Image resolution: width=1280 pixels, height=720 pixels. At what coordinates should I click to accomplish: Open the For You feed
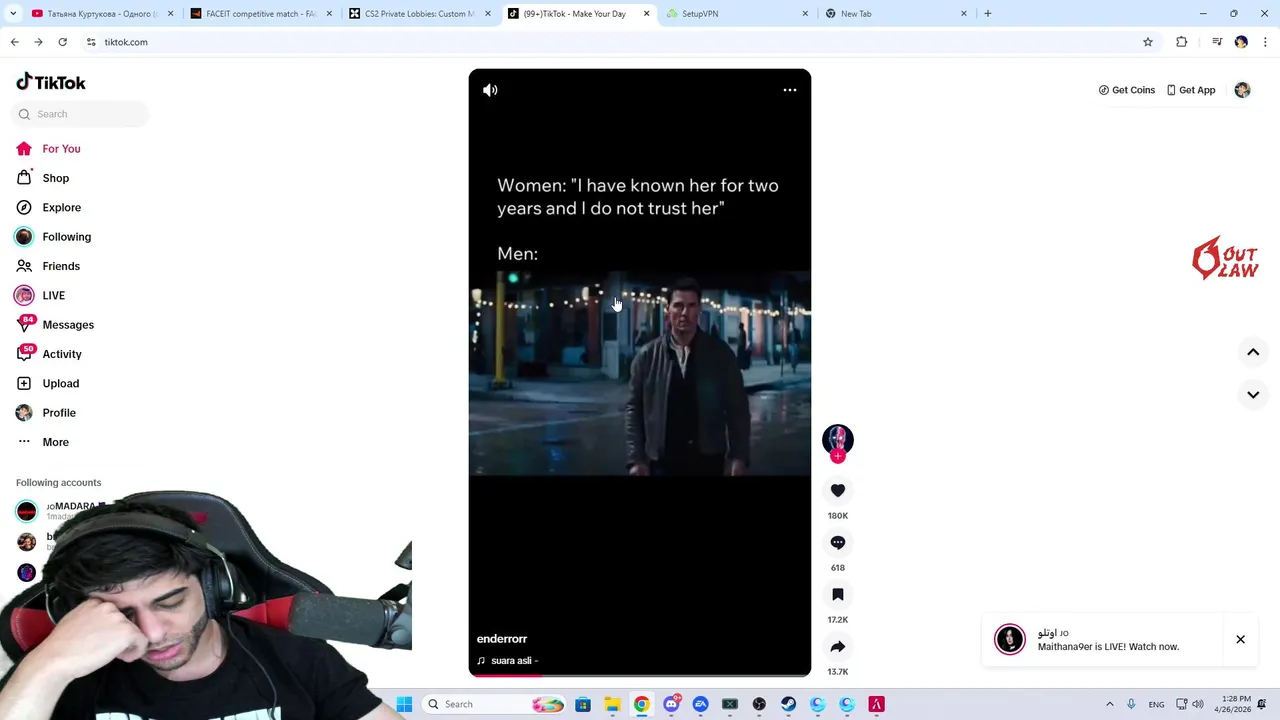pos(61,149)
